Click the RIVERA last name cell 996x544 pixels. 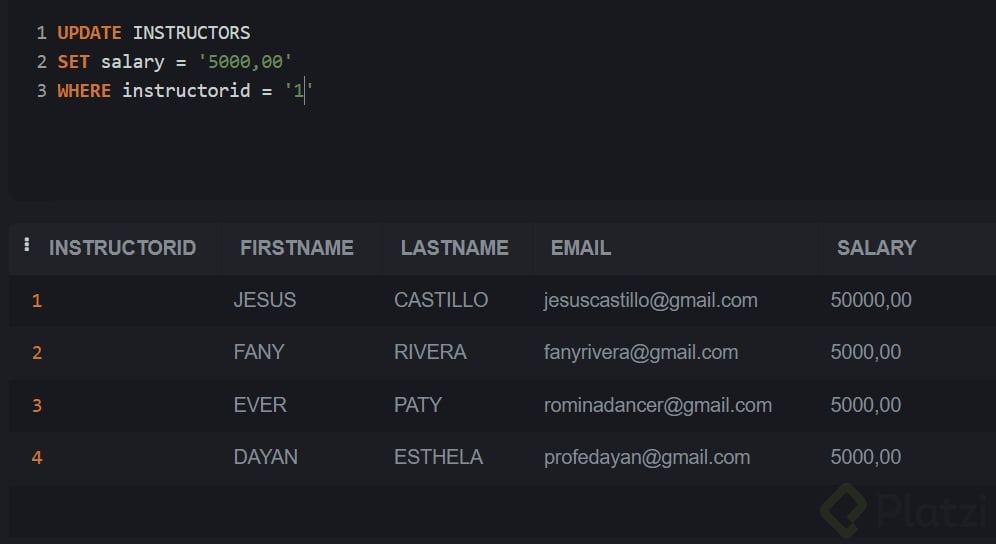[430, 352]
